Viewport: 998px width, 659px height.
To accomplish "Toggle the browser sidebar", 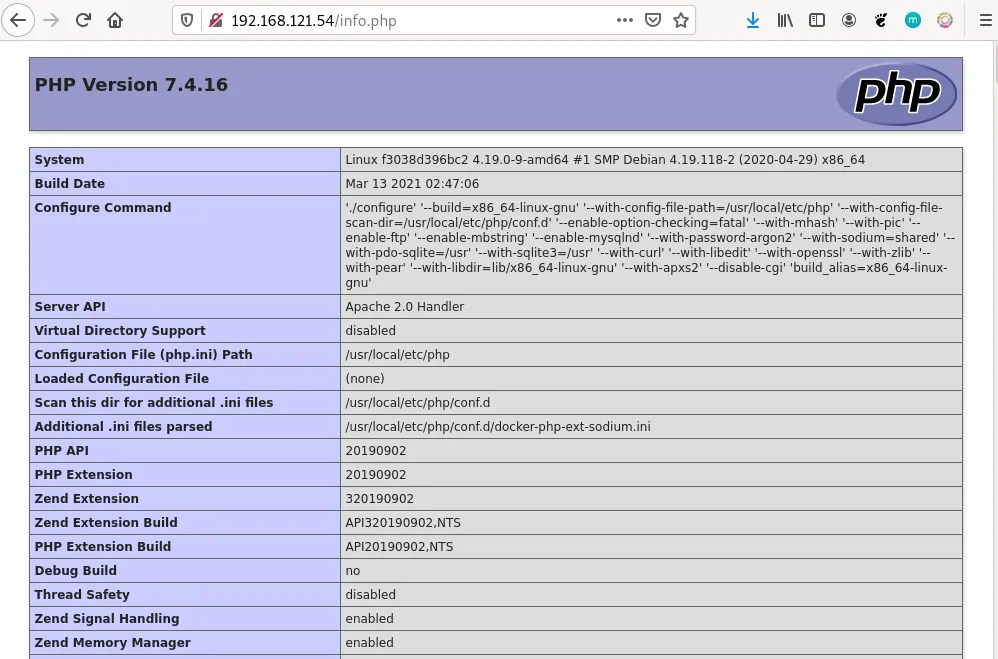I will coord(817,20).
